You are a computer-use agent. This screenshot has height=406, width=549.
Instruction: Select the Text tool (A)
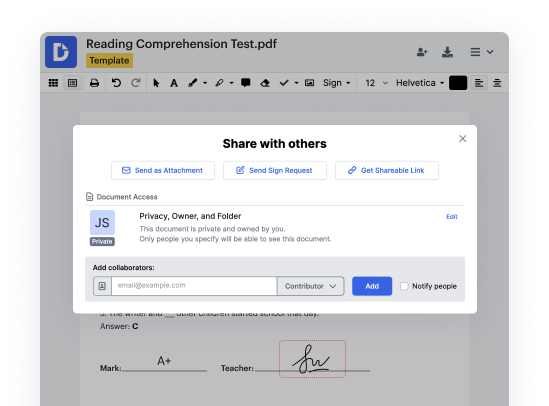(174, 83)
